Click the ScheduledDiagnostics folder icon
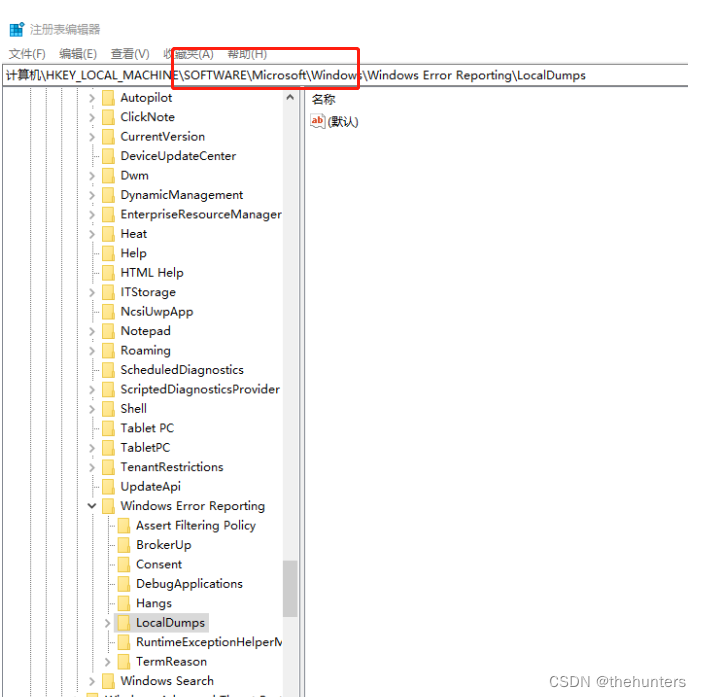Image resolution: width=701 pixels, height=697 pixels. 108,370
